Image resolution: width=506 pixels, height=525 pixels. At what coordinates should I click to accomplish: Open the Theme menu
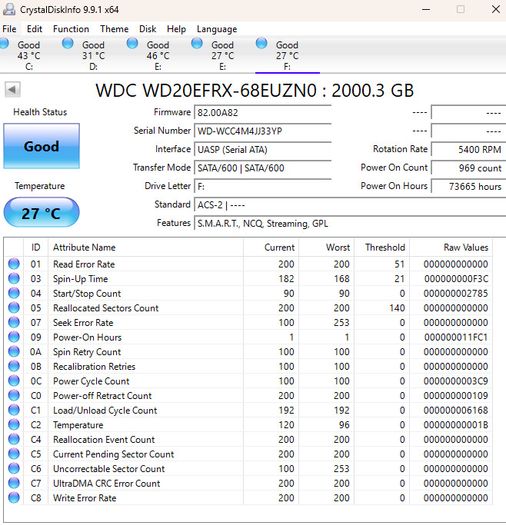tap(114, 29)
